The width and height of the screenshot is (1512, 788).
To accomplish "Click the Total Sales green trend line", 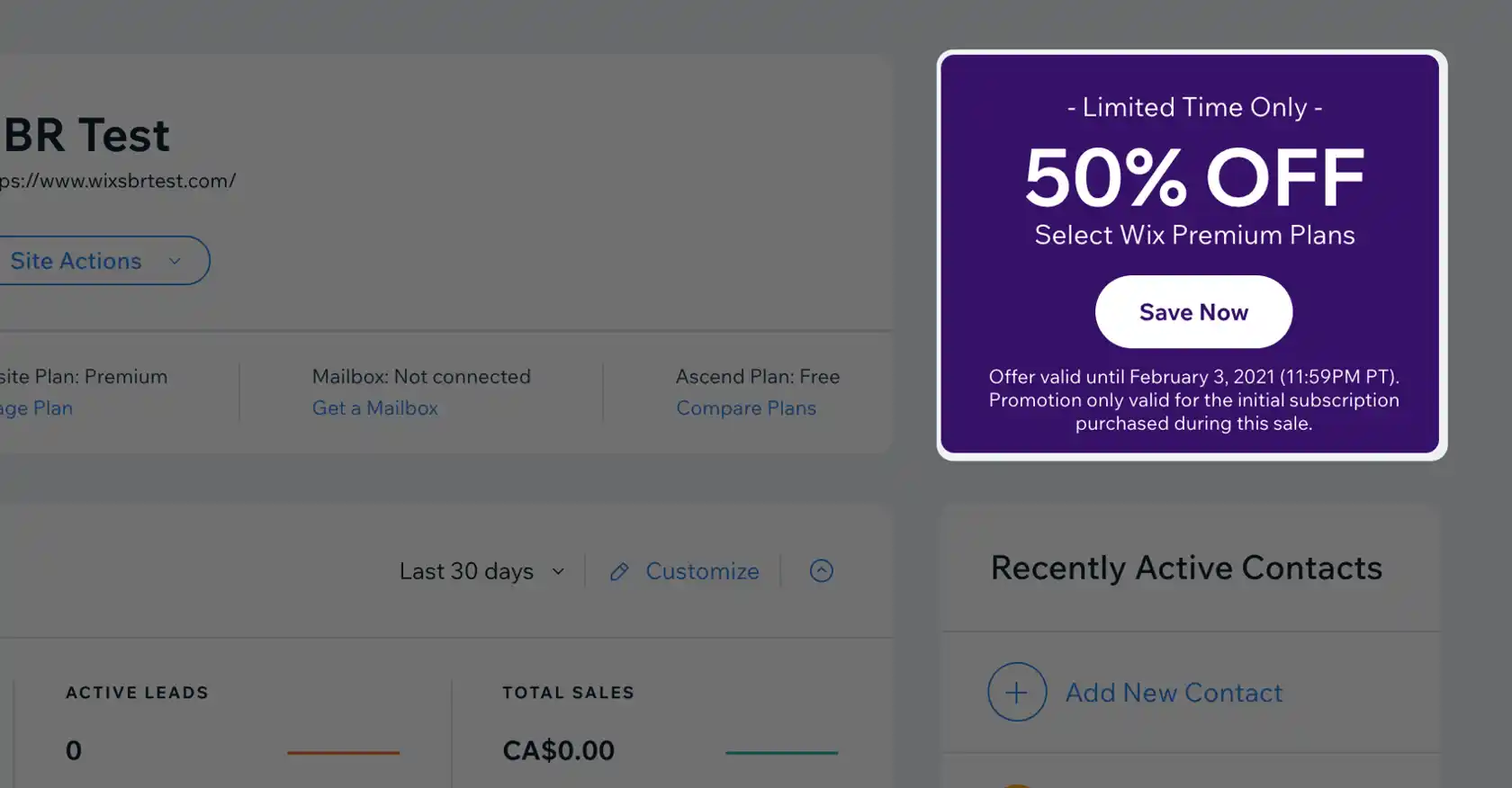I will (781, 752).
